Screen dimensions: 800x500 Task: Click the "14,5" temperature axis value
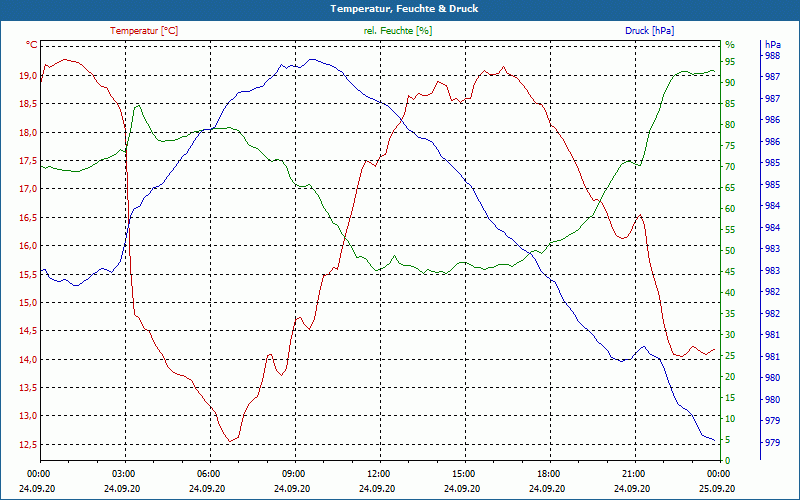click(x=28, y=331)
